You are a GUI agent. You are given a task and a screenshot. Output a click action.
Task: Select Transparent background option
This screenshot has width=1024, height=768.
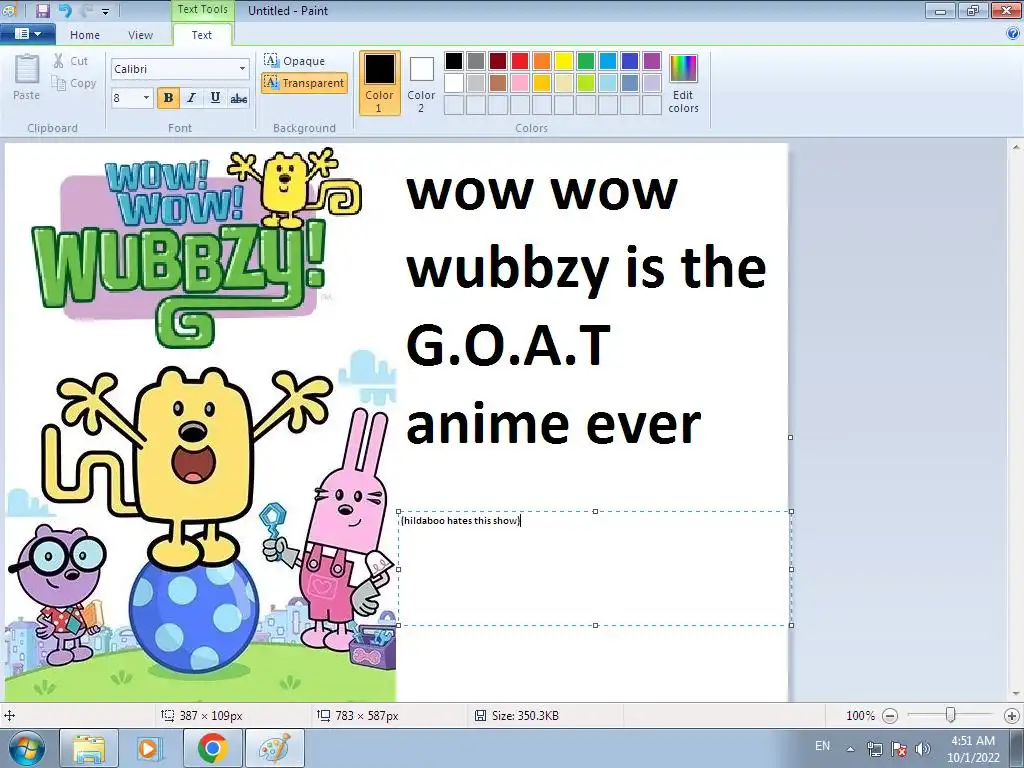[304, 83]
